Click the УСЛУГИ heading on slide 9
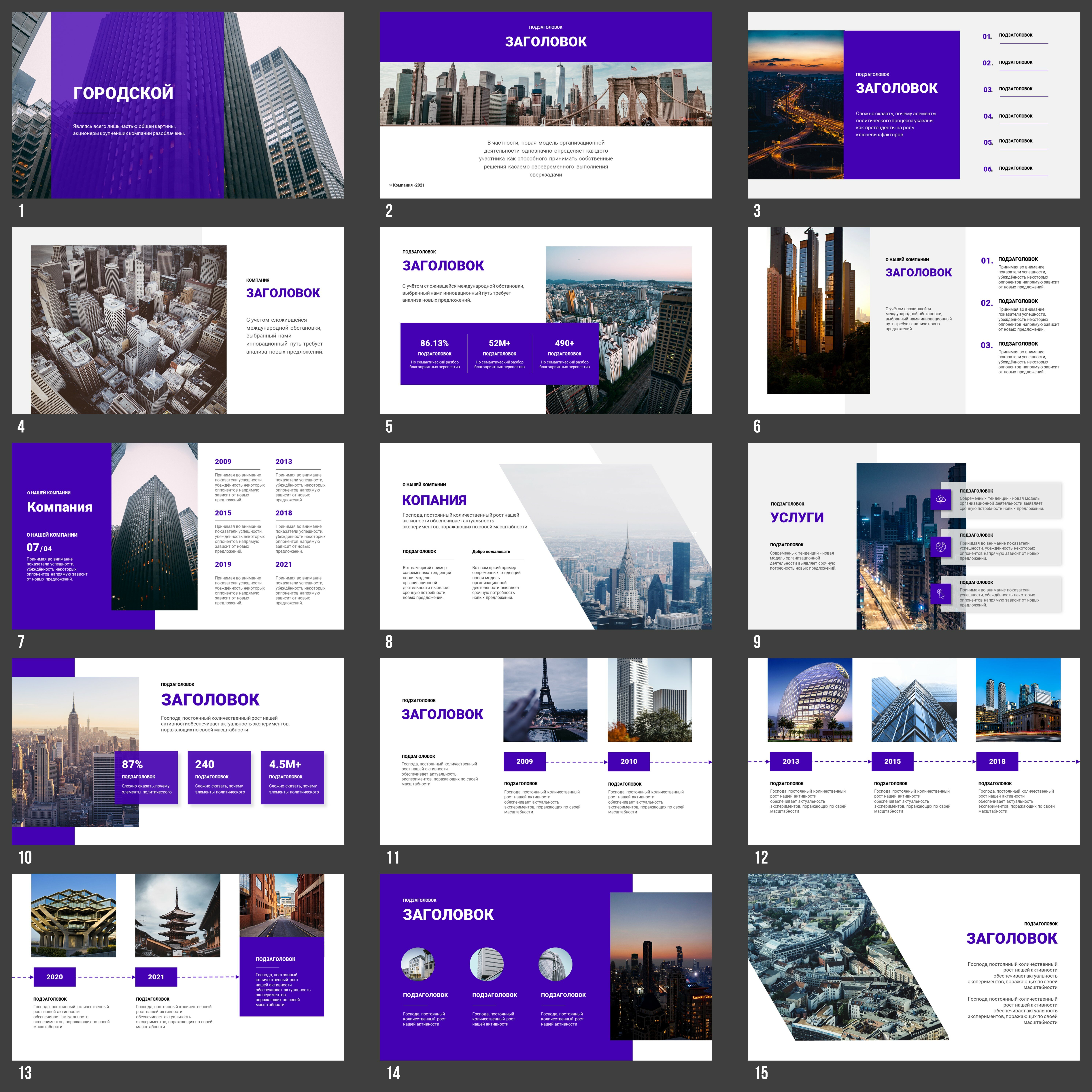 [797, 517]
